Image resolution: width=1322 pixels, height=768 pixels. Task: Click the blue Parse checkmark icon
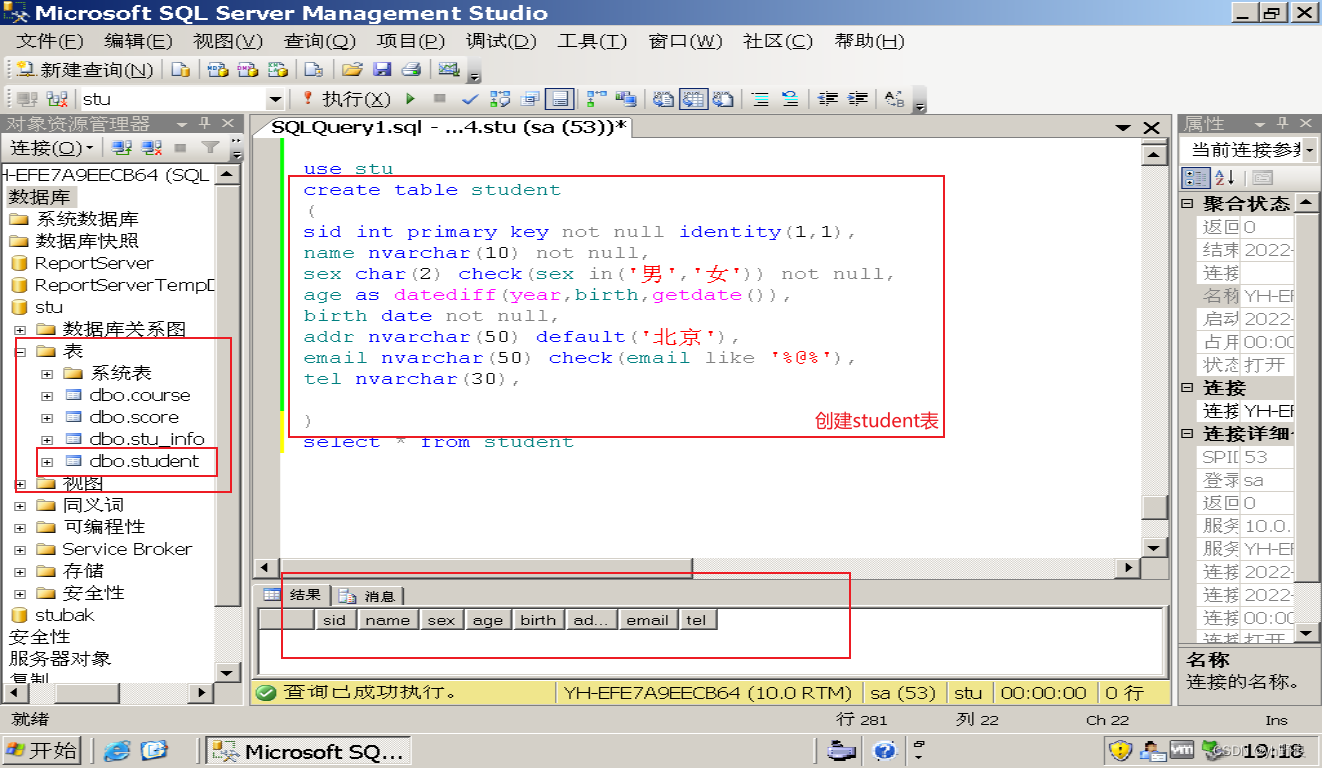469,99
